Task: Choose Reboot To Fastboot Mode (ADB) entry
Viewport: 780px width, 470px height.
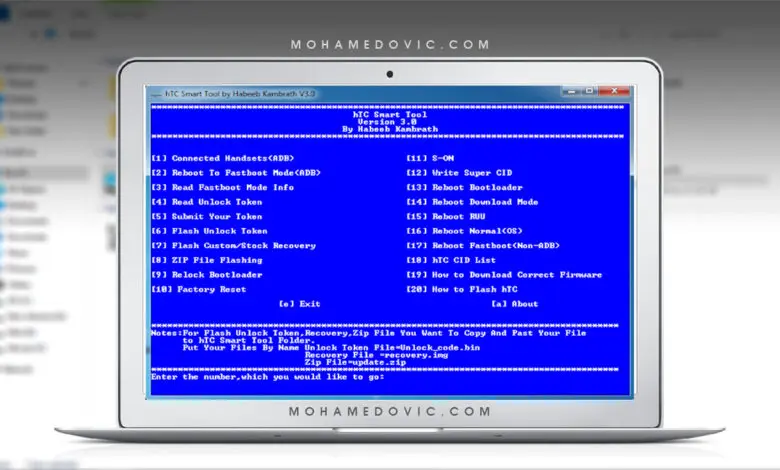Action: 236,173
